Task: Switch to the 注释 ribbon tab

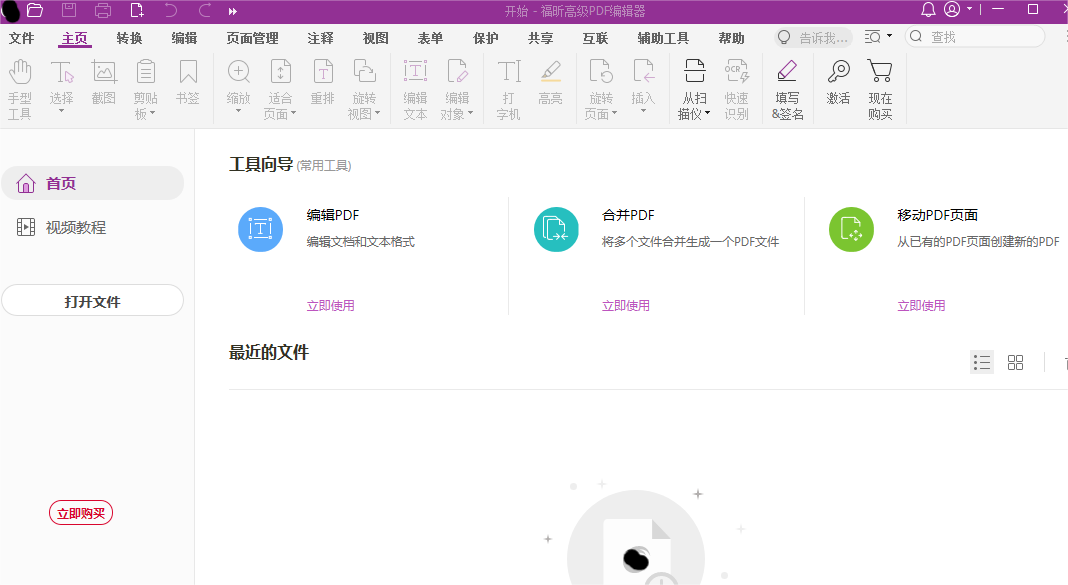Action: 319,37
